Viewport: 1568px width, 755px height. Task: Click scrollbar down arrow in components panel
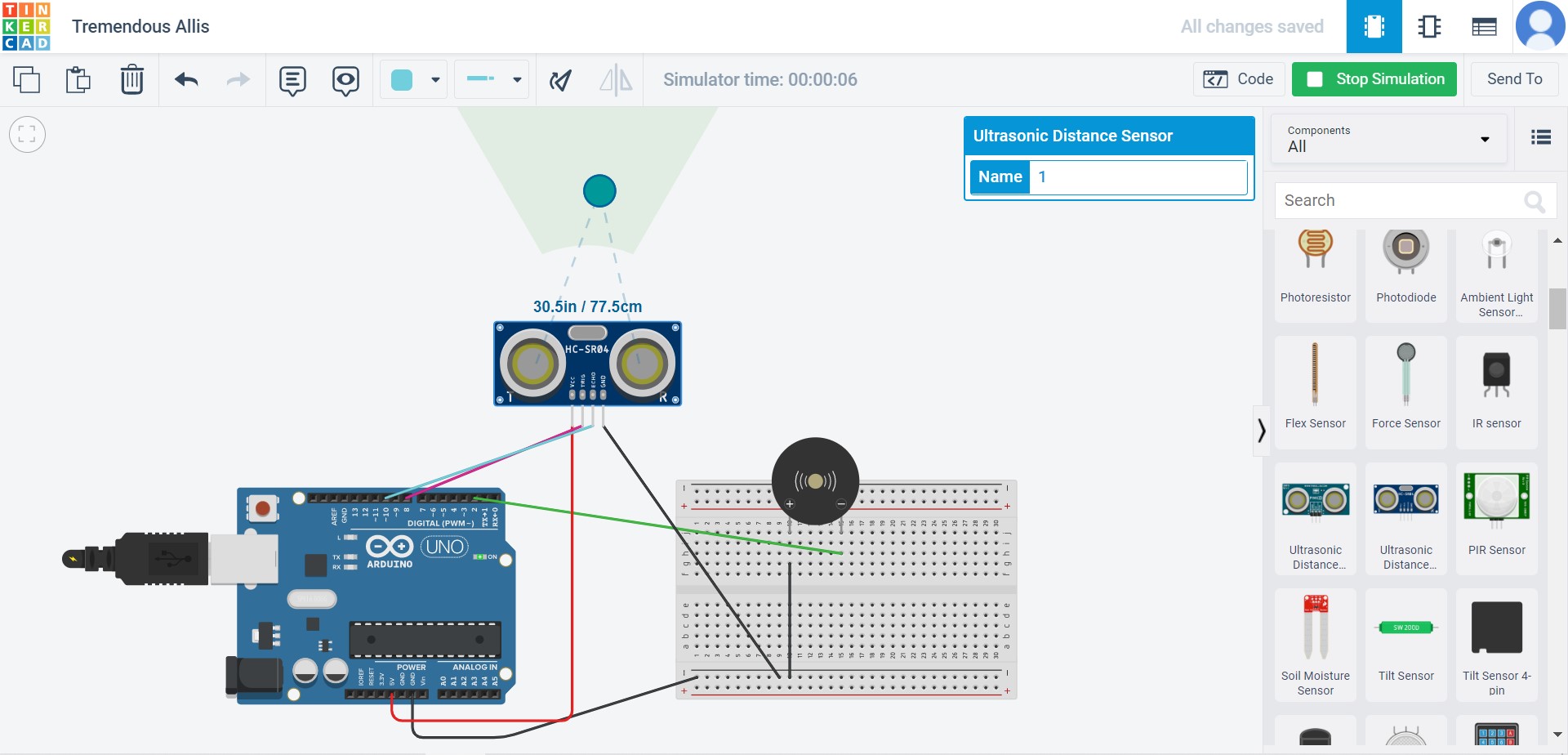tap(1557, 735)
